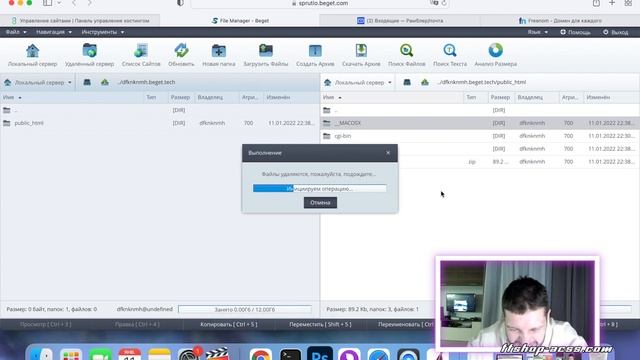Open the Локальный сервер toolbar icon
640x360 pixels.
click(x=32, y=55)
